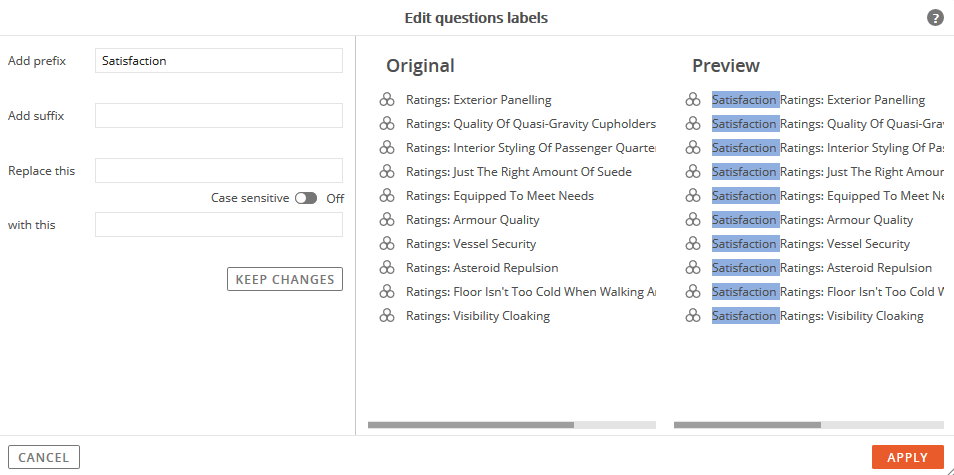
Task: Click icon beside original Vessel Security
Action: 387,244
